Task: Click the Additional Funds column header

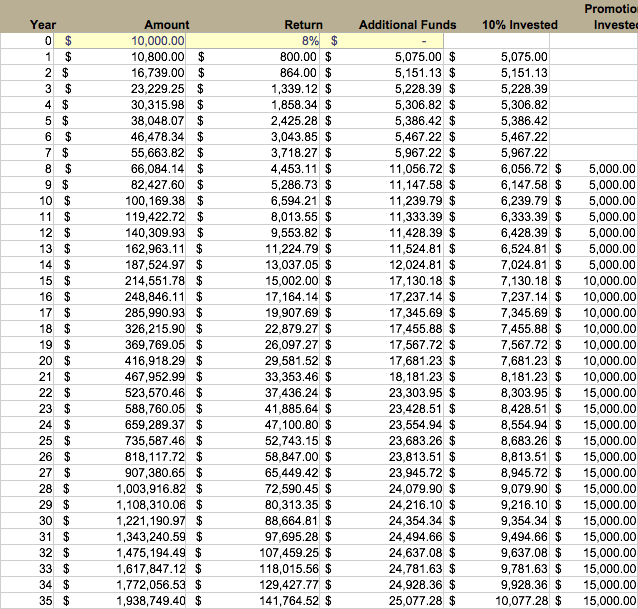Action: pyautogui.click(x=407, y=25)
